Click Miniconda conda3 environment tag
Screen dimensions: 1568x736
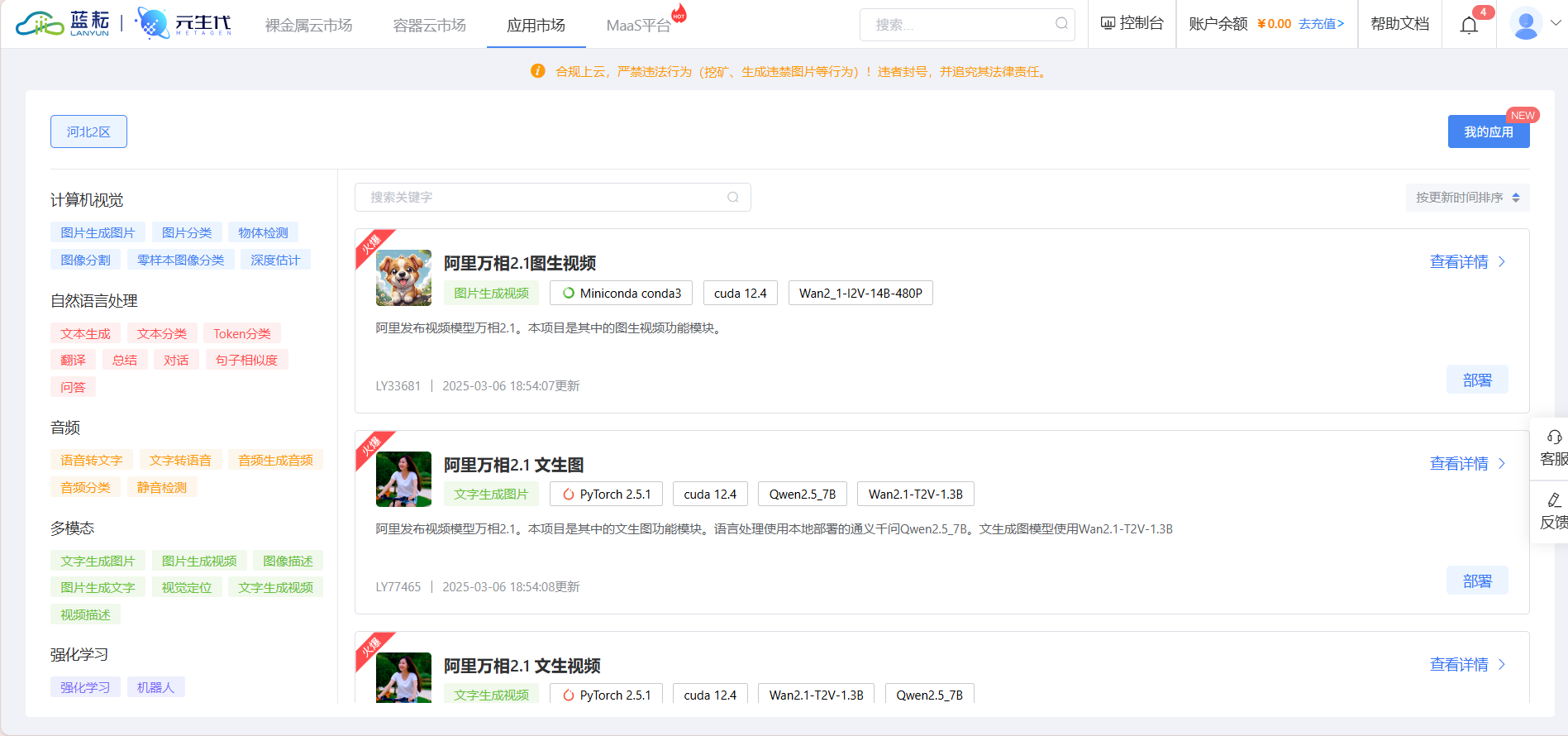coord(622,293)
